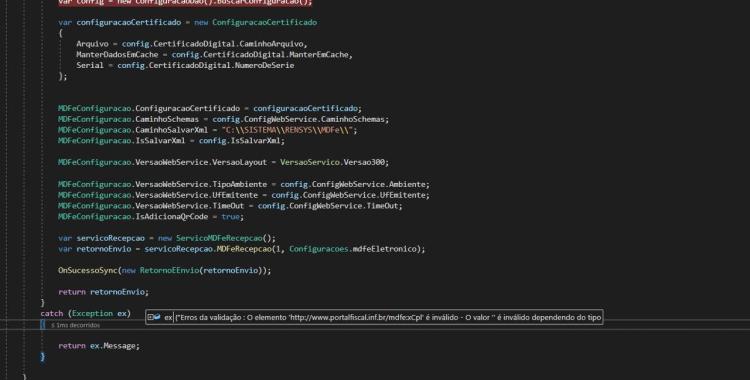Click 'NumeroDeSerie' on the Serial line

pyautogui.click(x=265, y=66)
